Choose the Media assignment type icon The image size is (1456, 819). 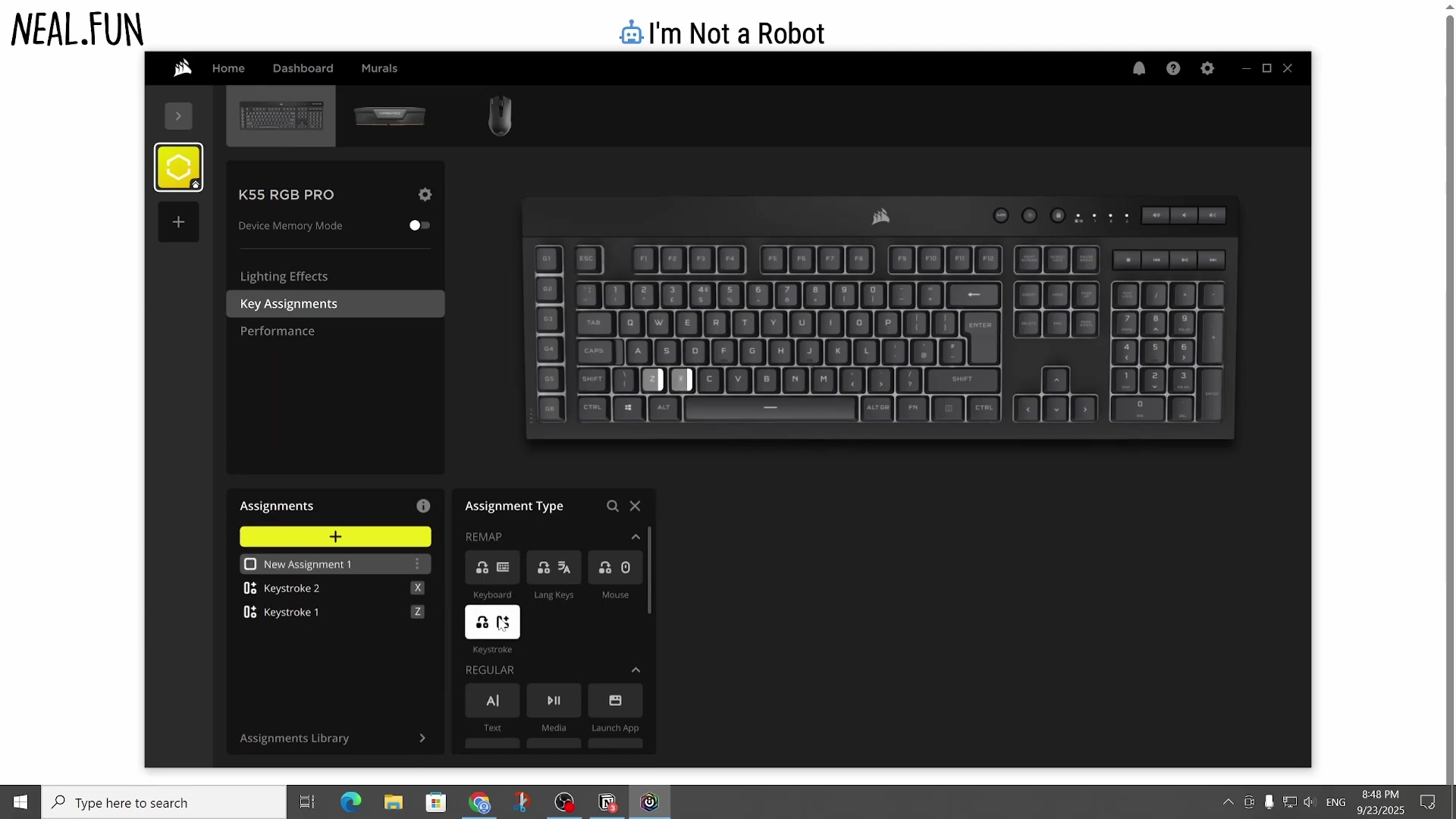pos(554,701)
